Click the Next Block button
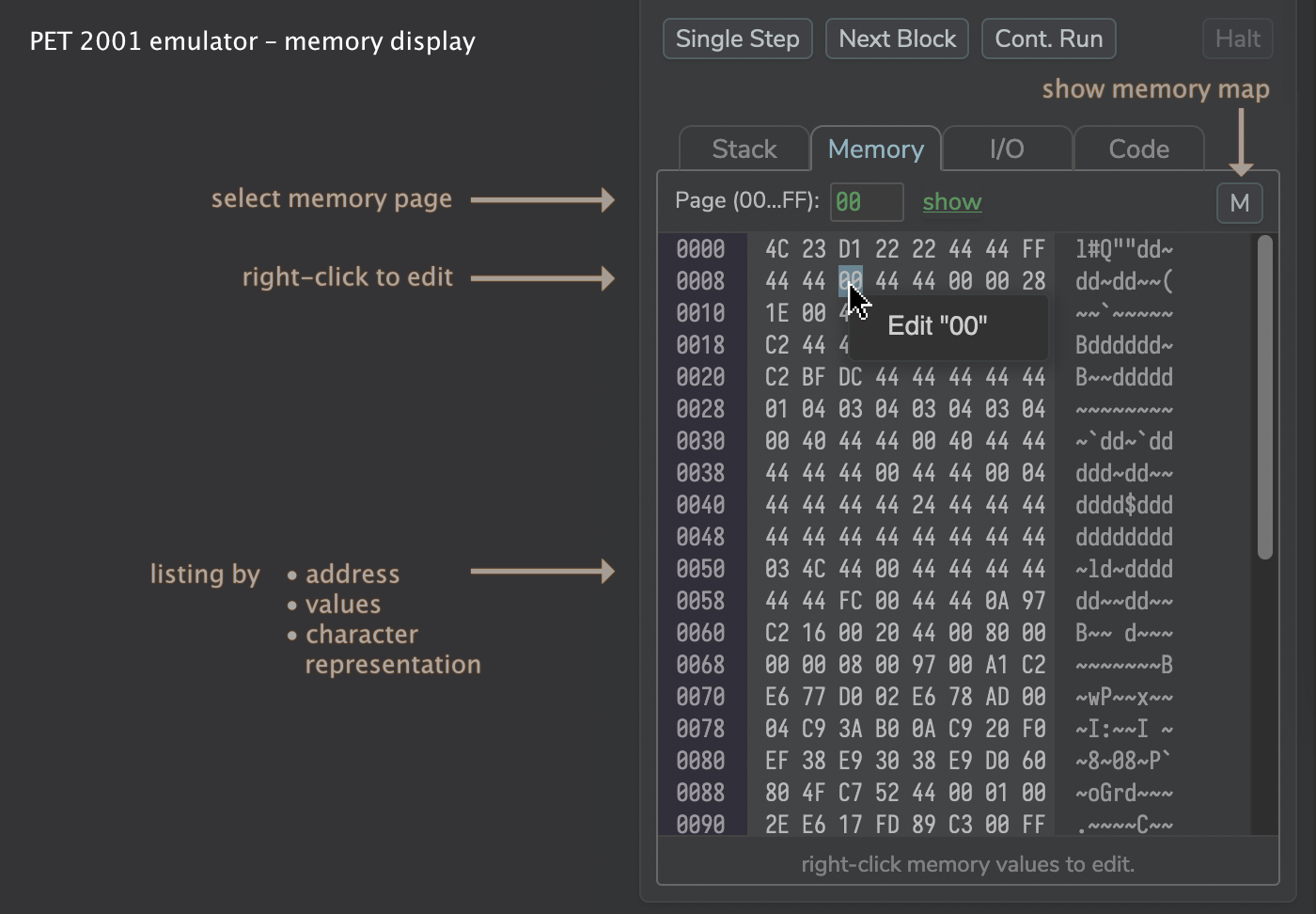The width and height of the screenshot is (1316, 914). point(897,39)
